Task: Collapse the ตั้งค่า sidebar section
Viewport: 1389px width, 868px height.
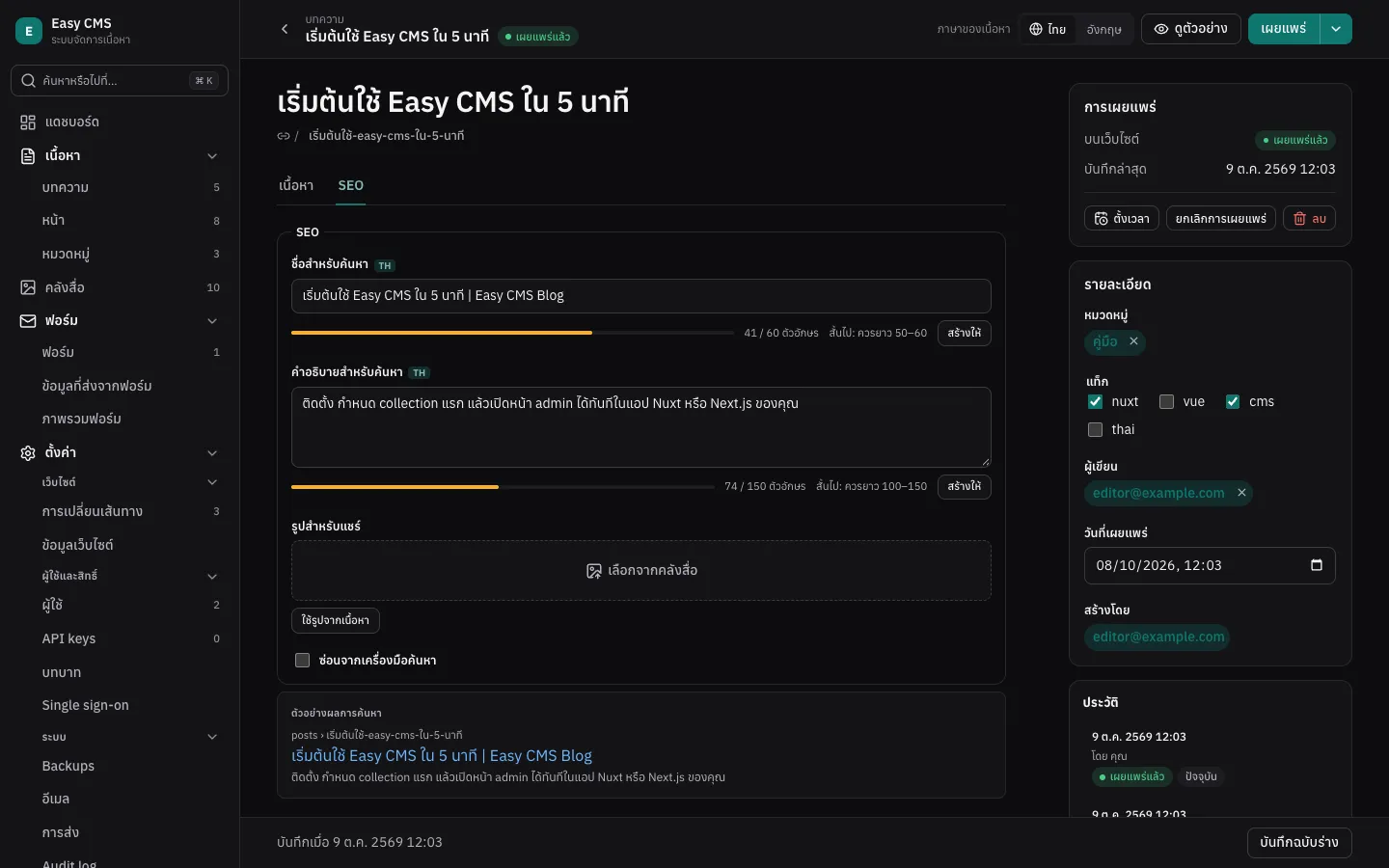Action: click(x=212, y=453)
